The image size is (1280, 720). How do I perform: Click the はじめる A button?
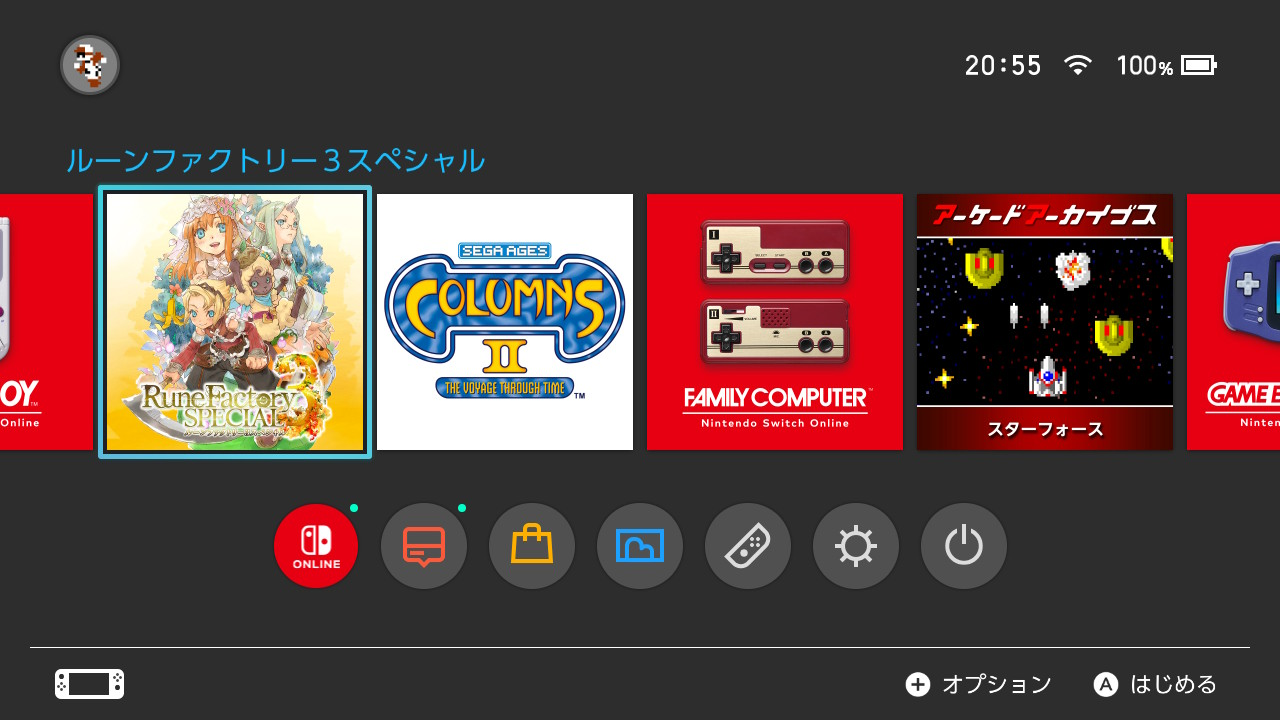(1155, 684)
